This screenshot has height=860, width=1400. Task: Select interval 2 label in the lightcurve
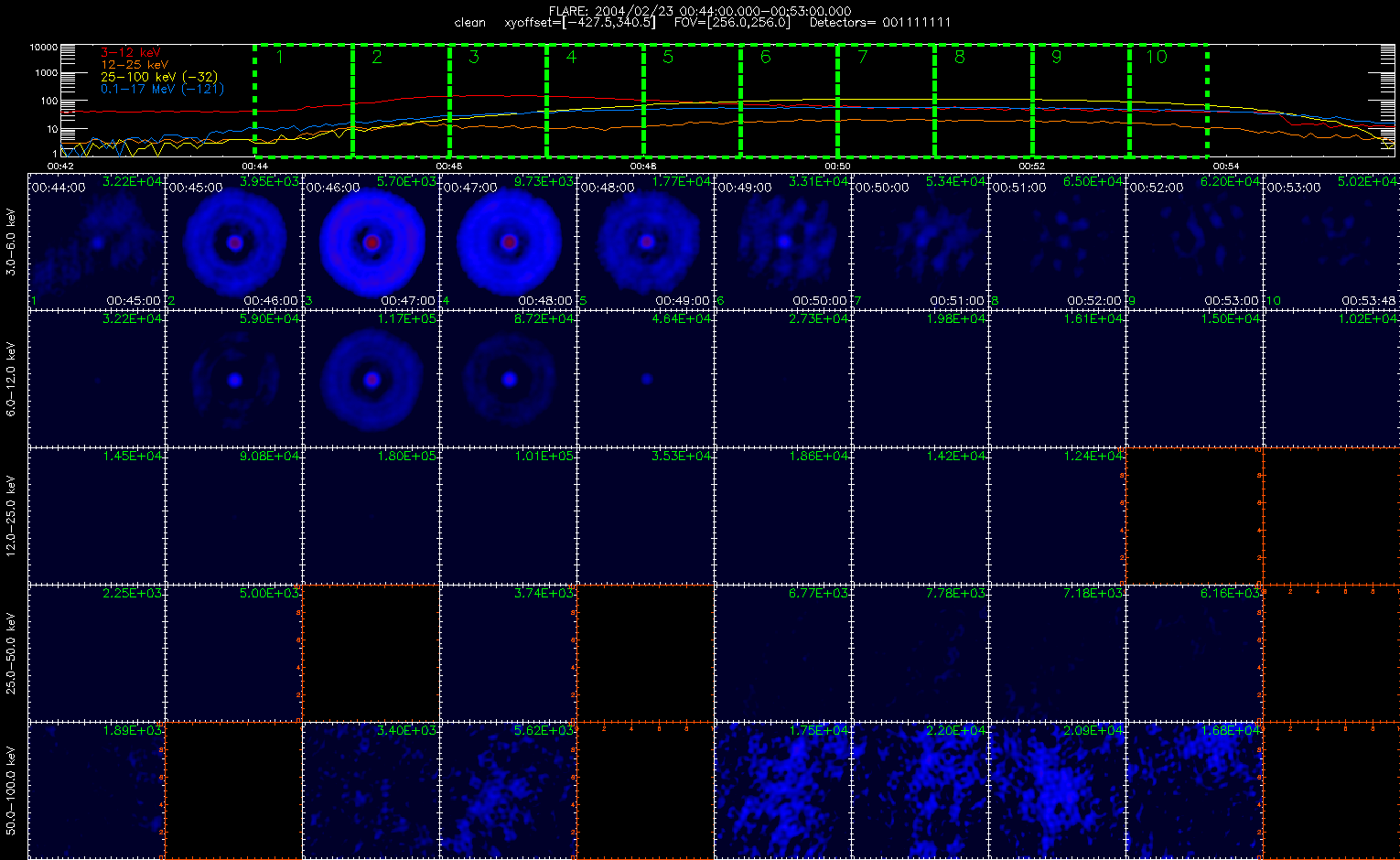377,57
